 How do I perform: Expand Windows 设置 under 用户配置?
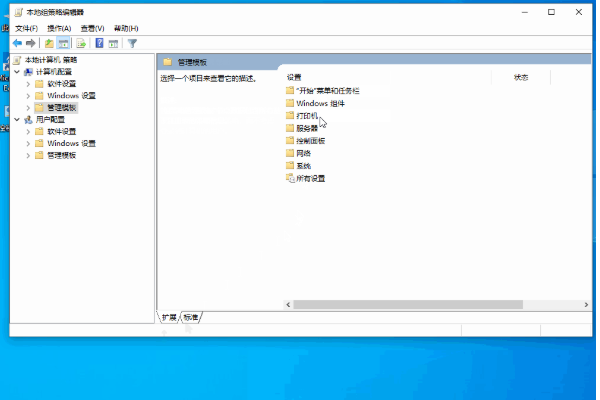pyautogui.click(x=28, y=144)
